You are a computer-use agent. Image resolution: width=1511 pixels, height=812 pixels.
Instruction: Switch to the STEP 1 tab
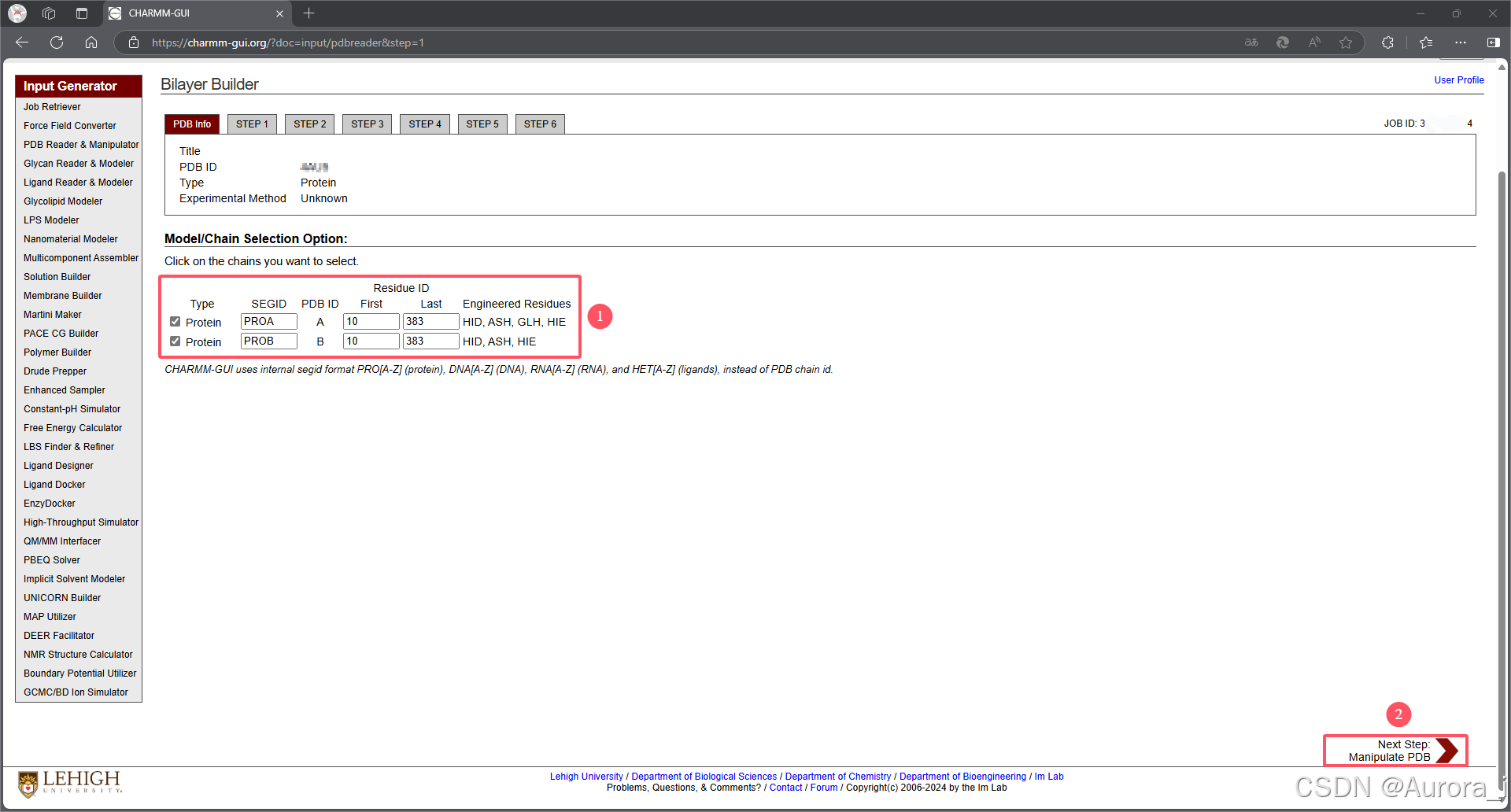[x=252, y=124]
